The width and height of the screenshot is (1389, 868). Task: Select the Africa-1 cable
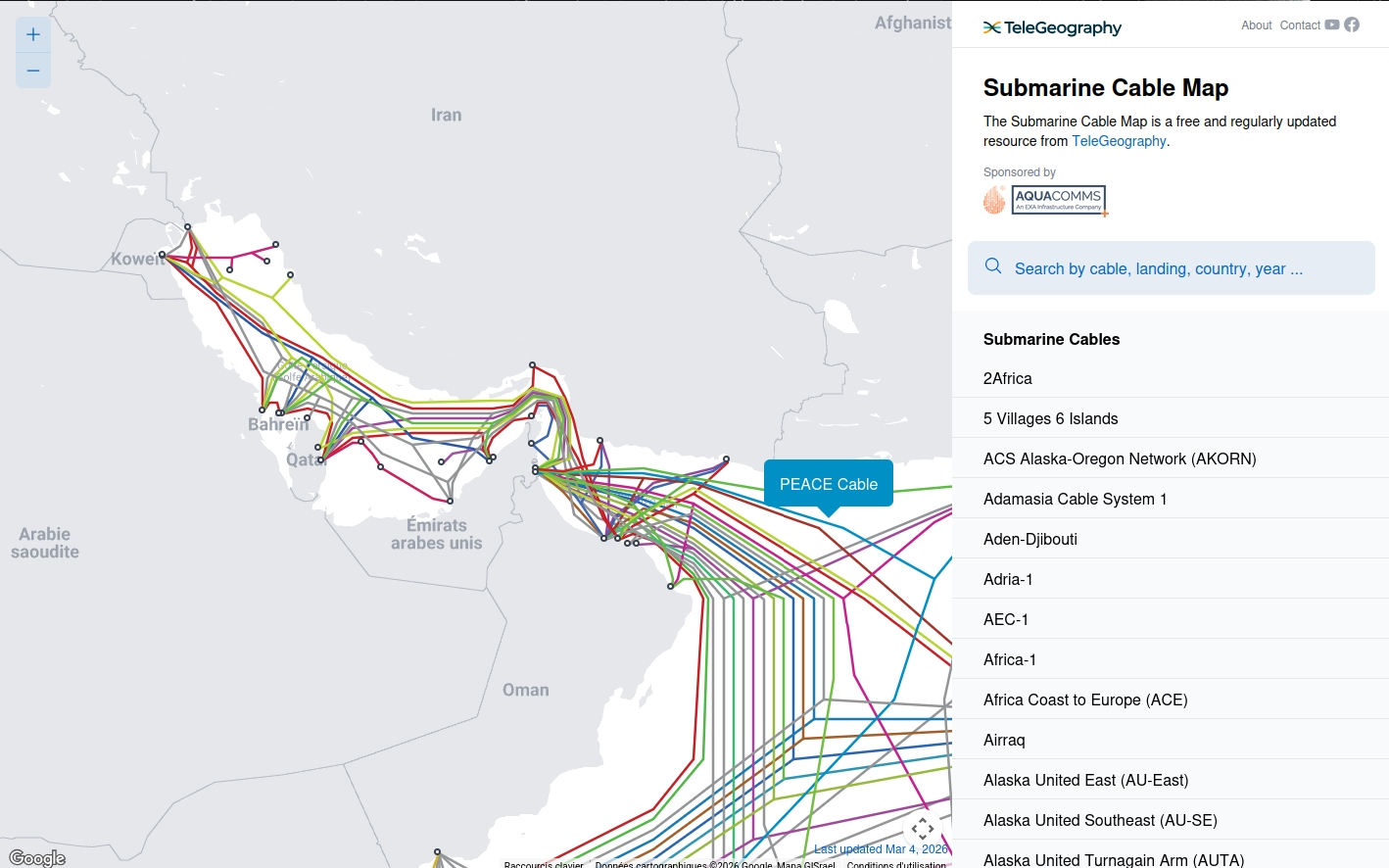point(1171,659)
